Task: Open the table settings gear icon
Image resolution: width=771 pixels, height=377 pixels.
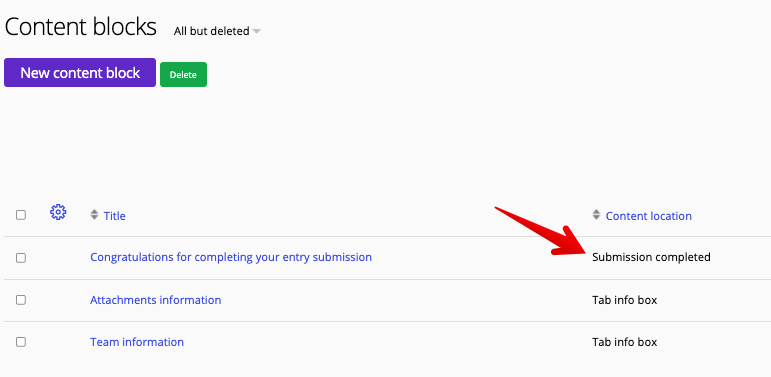Action: coord(58,212)
